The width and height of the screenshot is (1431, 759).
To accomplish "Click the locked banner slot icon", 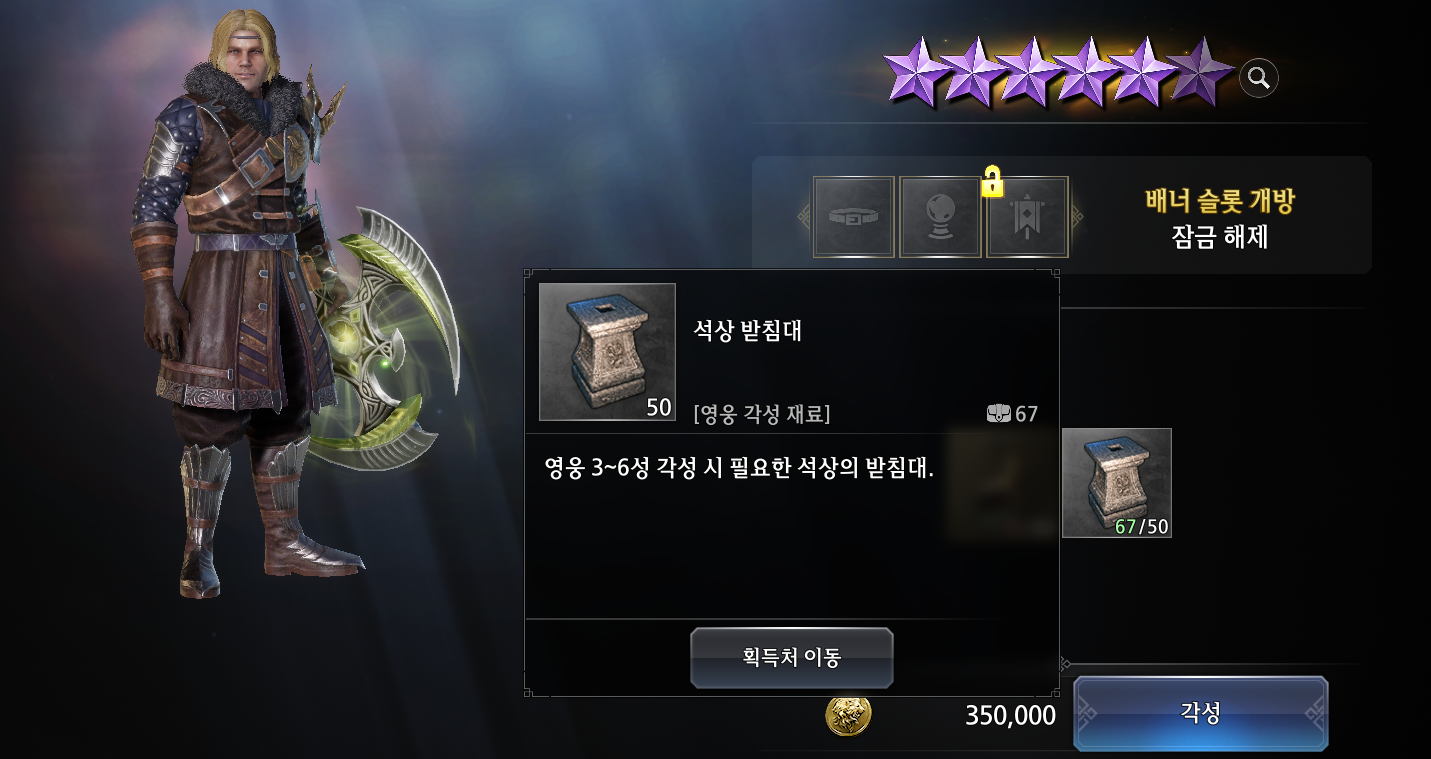I will point(1027,217).
